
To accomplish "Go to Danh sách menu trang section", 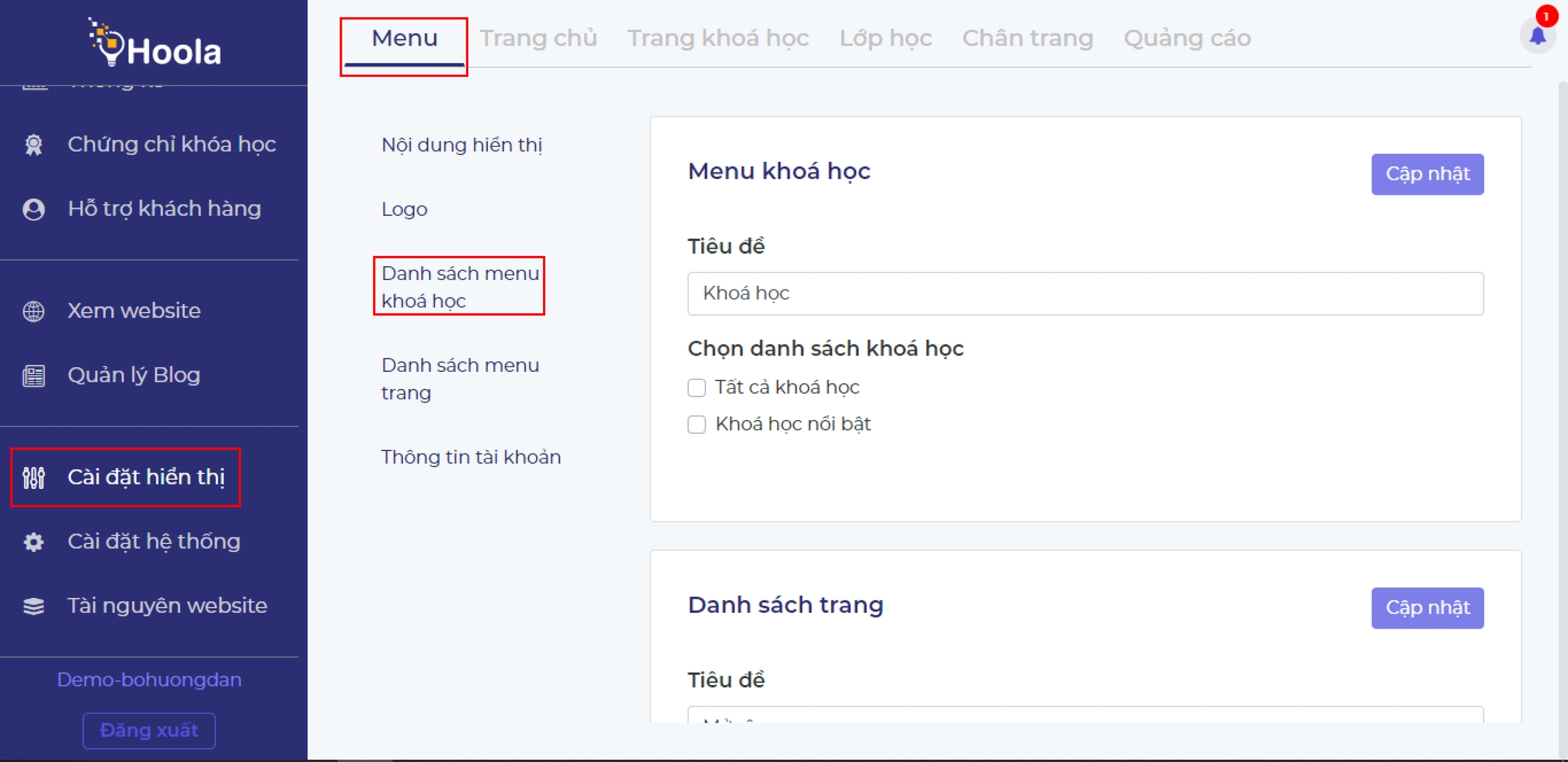I will point(459,379).
